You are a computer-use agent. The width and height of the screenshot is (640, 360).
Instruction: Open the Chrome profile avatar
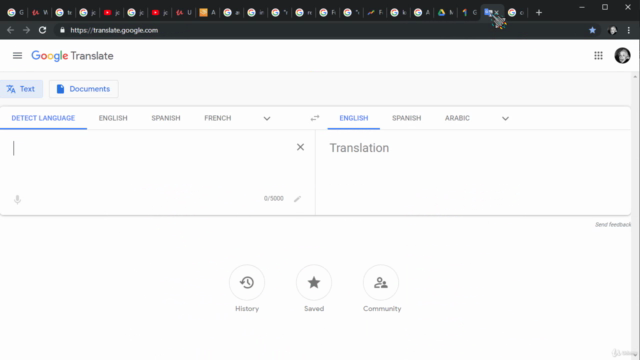click(612, 30)
